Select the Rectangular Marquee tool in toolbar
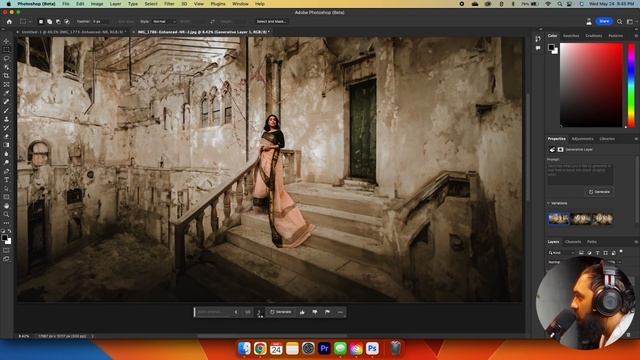Screen dimensions: 640x360 click(6, 50)
